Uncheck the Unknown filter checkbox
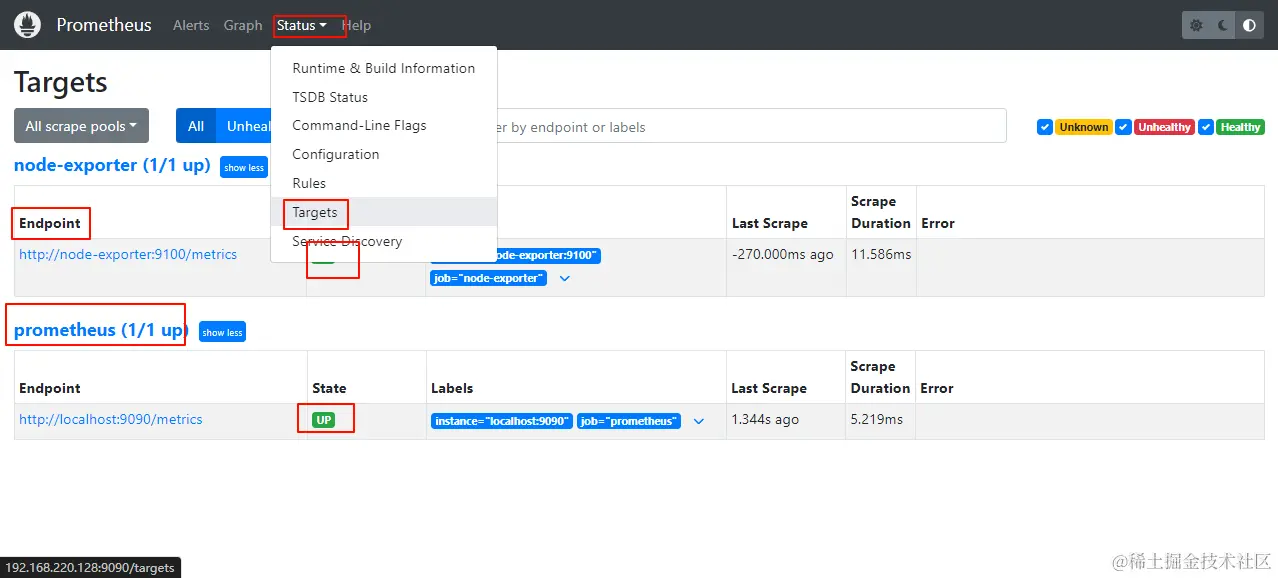This screenshot has height=578, width=1278. [x=1045, y=127]
